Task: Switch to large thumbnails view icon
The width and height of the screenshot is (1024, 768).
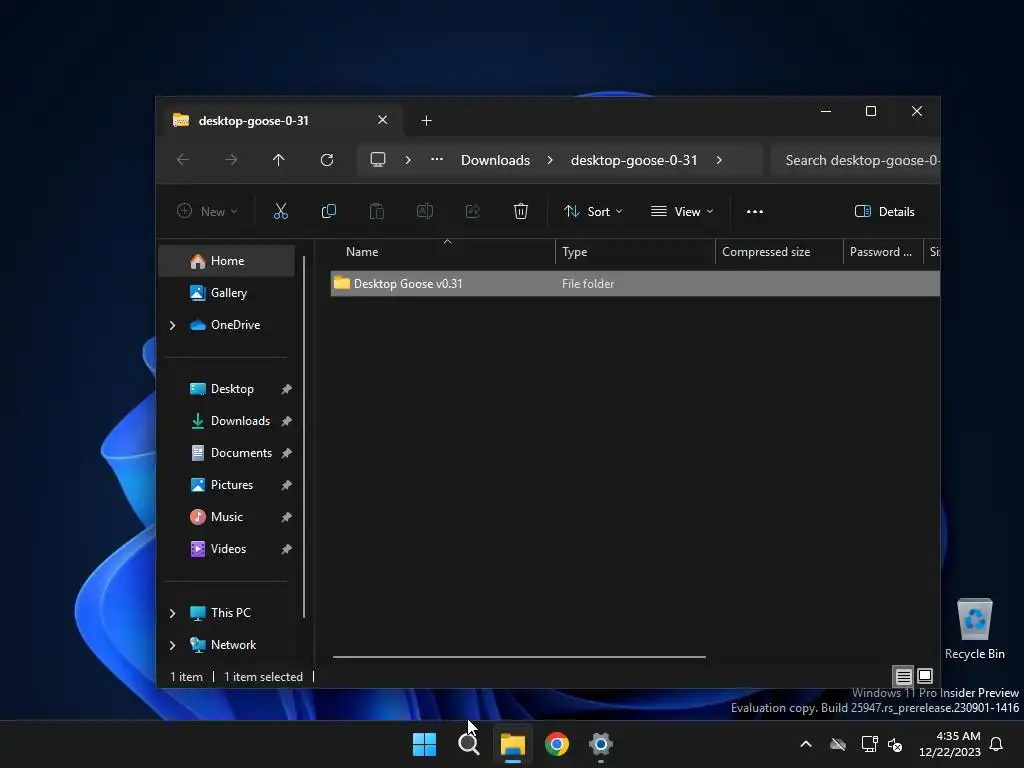Action: [x=925, y=676]
